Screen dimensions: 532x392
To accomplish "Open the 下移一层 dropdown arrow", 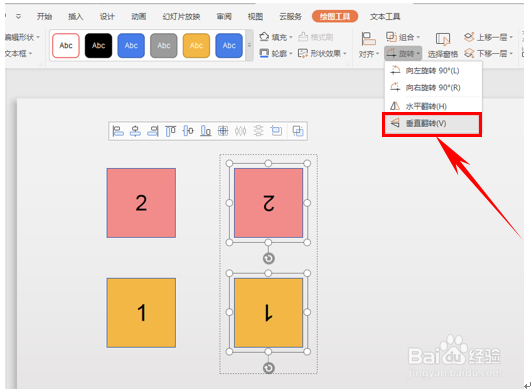I will pyautogui.click(x=511, y=54).
